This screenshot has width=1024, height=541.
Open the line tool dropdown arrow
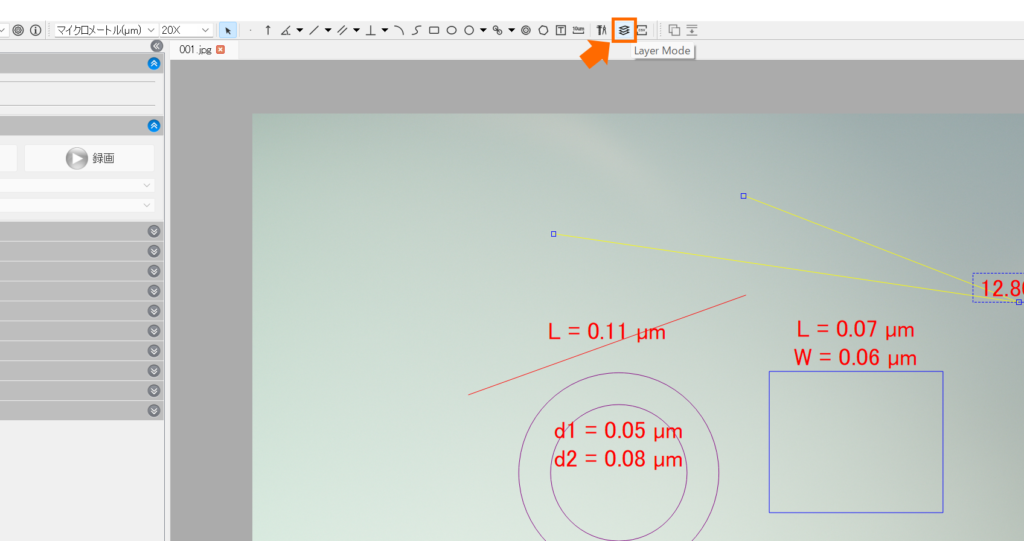click(x=328, y=30)
